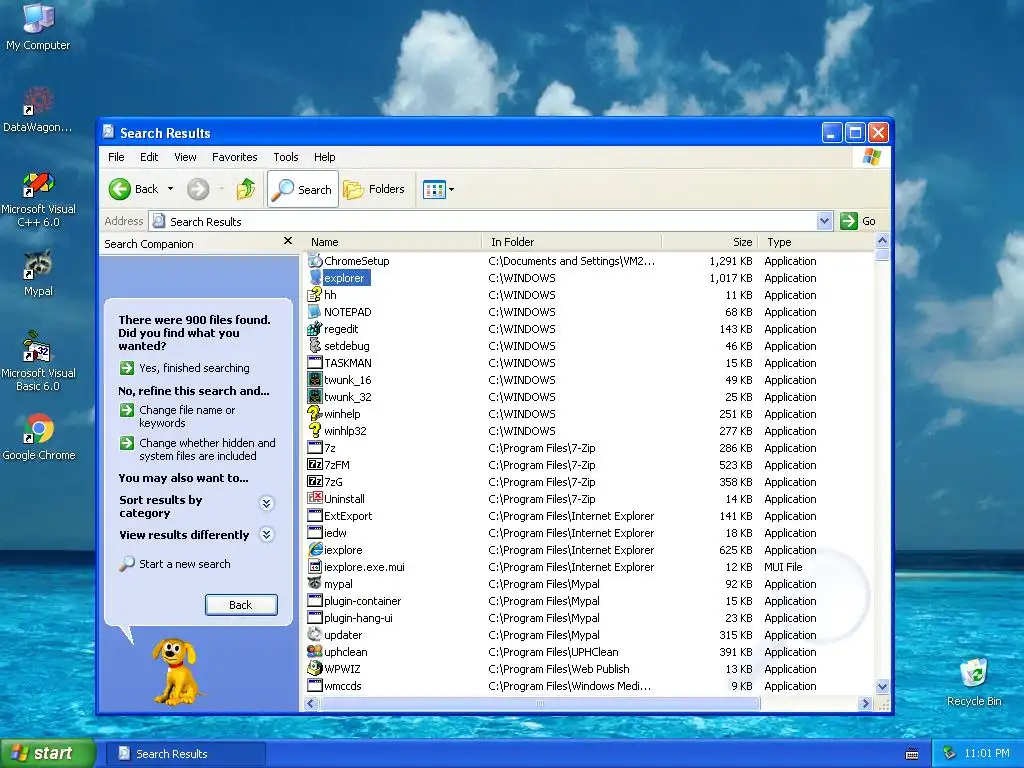1024x768 pixels.
Task: Click the horizontal scrollbar right arrow
Action: (x=865, y=703)
